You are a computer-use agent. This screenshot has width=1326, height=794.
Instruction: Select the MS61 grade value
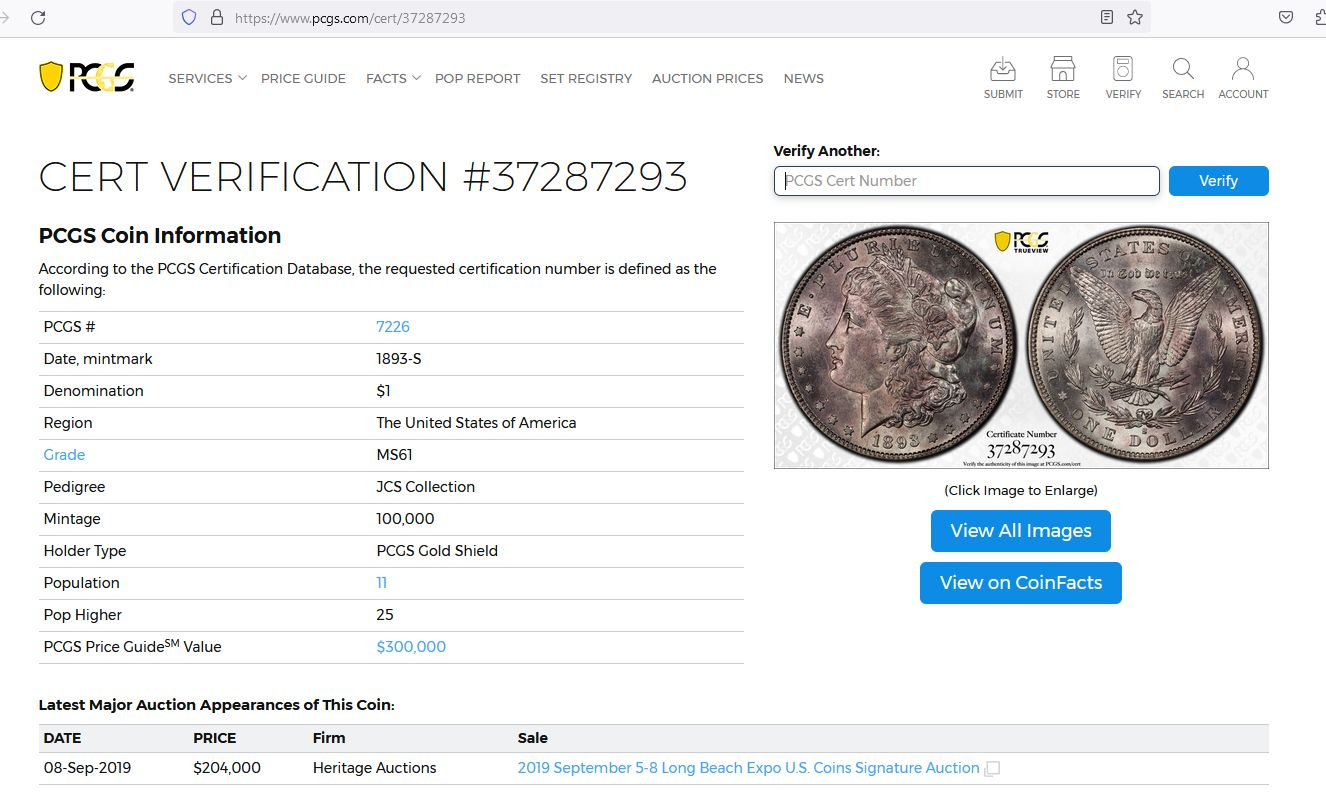[x=394, y=455]
